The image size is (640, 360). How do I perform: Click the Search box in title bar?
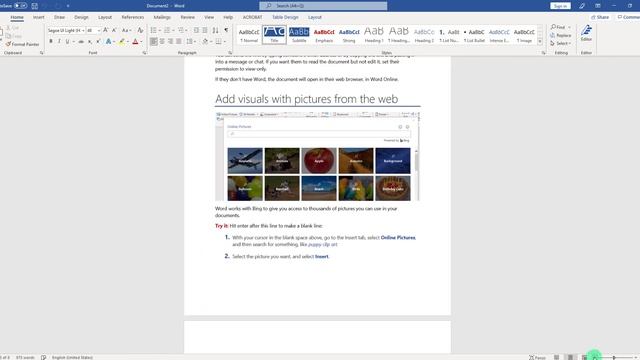(323, 6)
